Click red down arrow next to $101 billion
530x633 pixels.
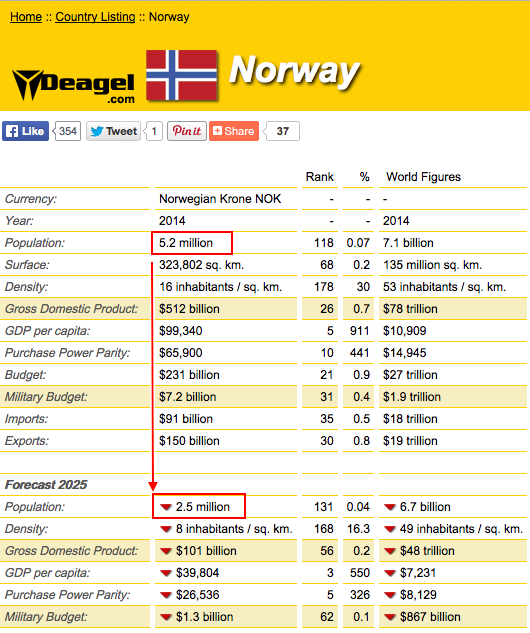[166, 551]
